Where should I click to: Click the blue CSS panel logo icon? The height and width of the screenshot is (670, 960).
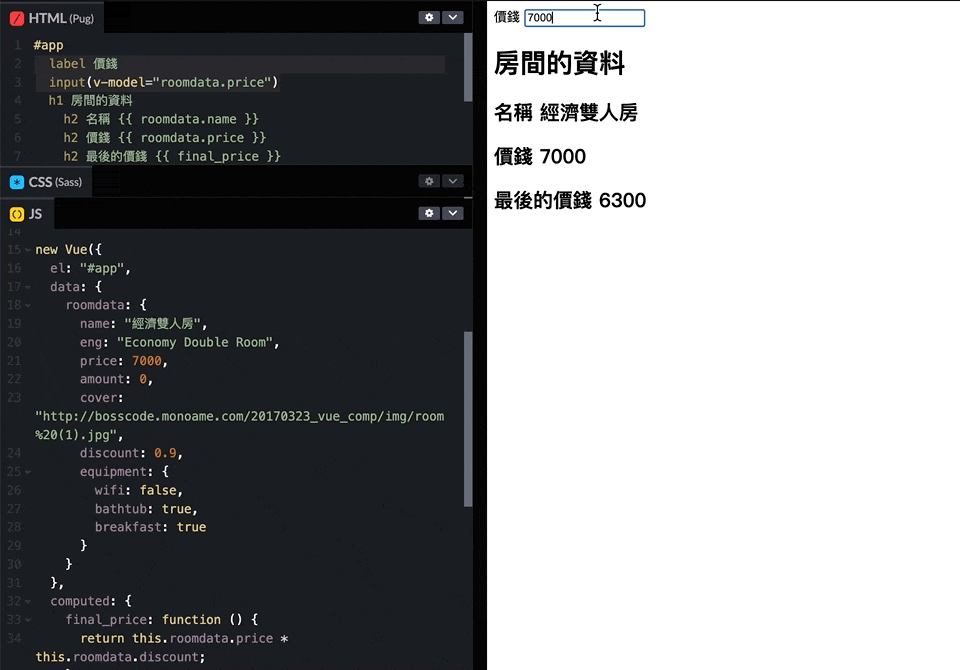coord(17,182)
